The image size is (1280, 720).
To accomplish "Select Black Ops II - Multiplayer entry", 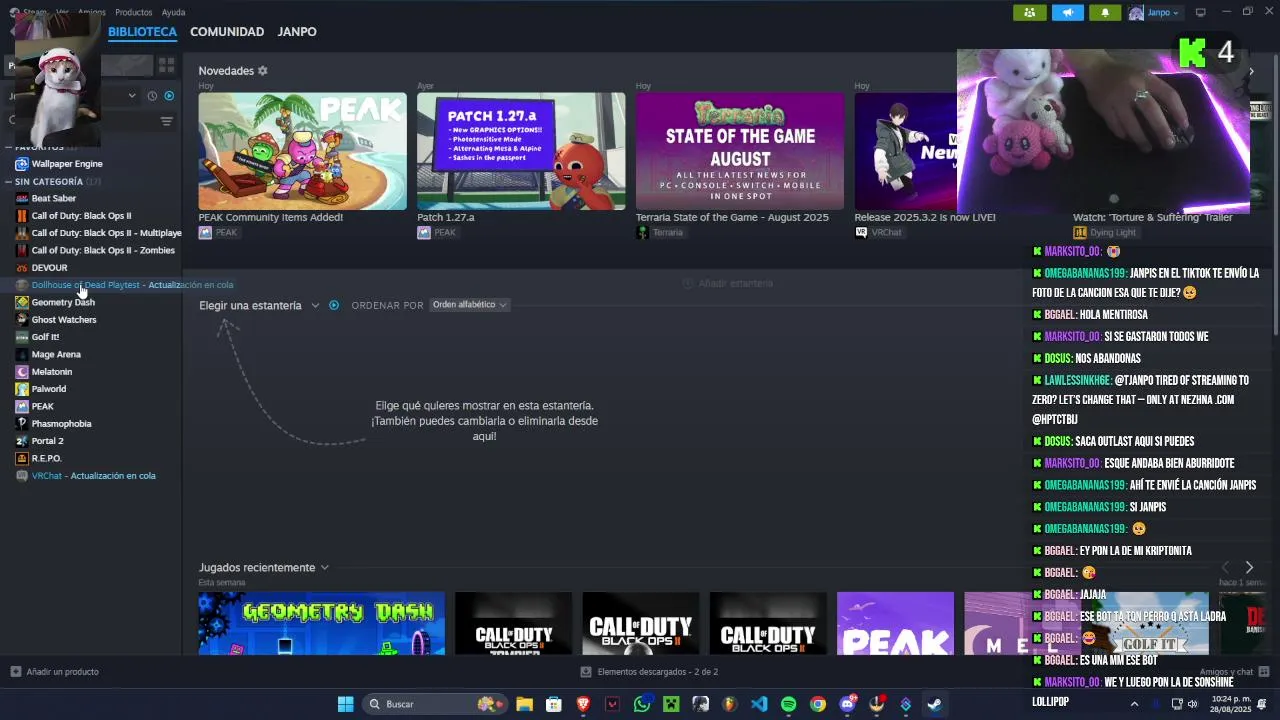I will [106, 233].
